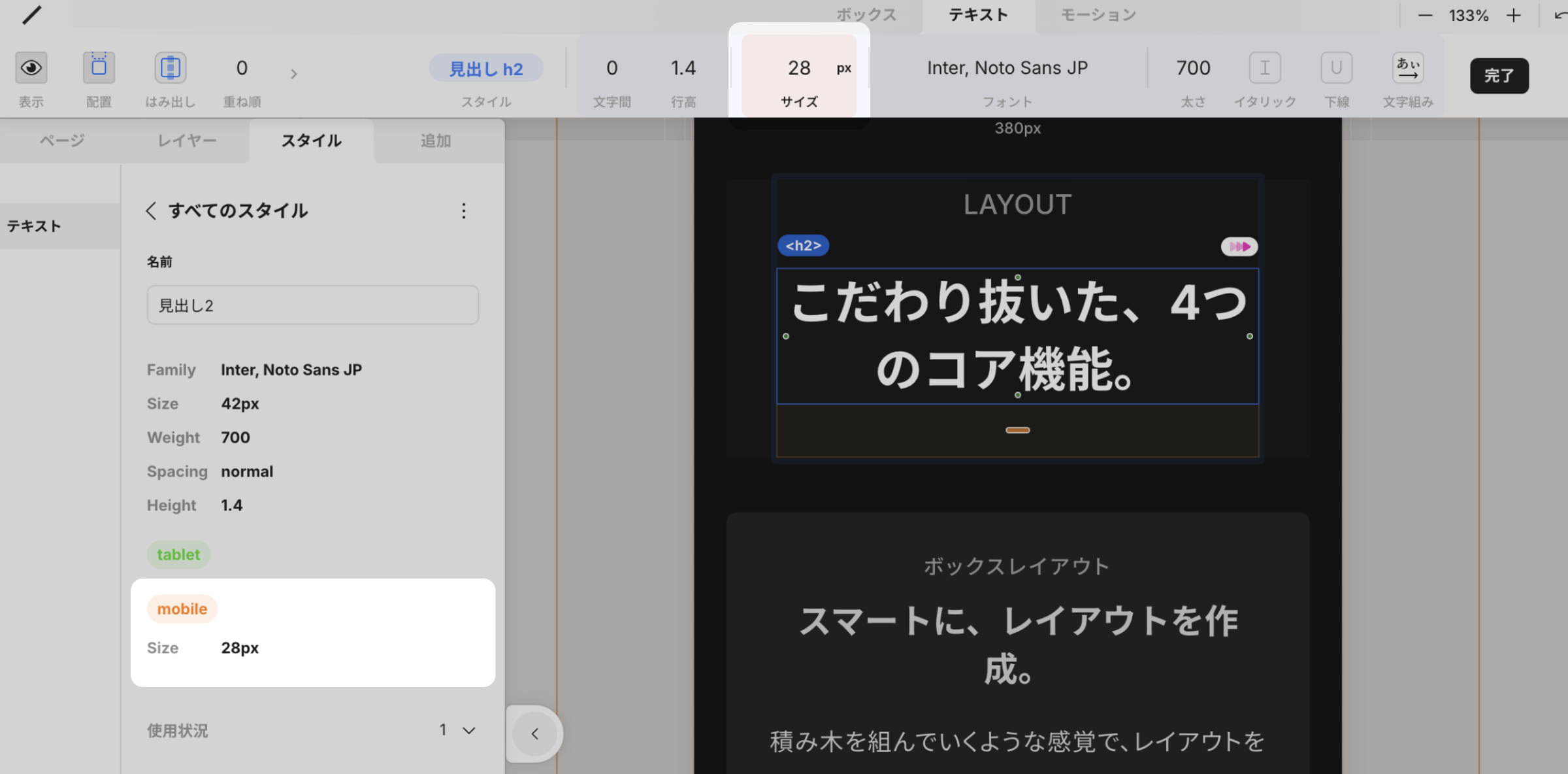Click the はみ出し overflow icon
This screenshot has width=1568, height=774.
[x=171, y=68]
